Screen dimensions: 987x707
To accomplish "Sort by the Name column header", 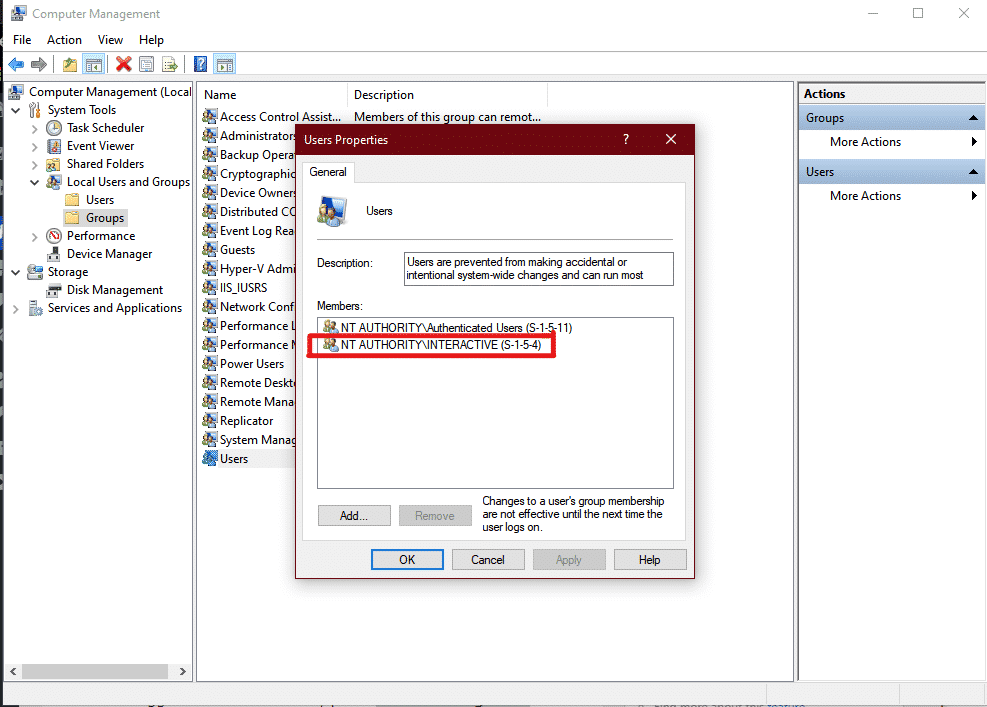I will tap(273, 95).
